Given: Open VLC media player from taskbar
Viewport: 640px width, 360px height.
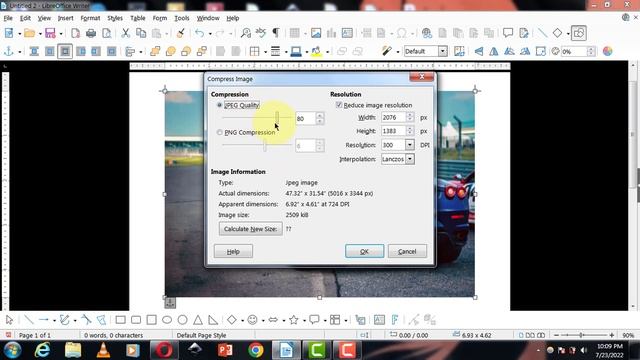Looking at the screenshot, I should click(x=103, y=350).
